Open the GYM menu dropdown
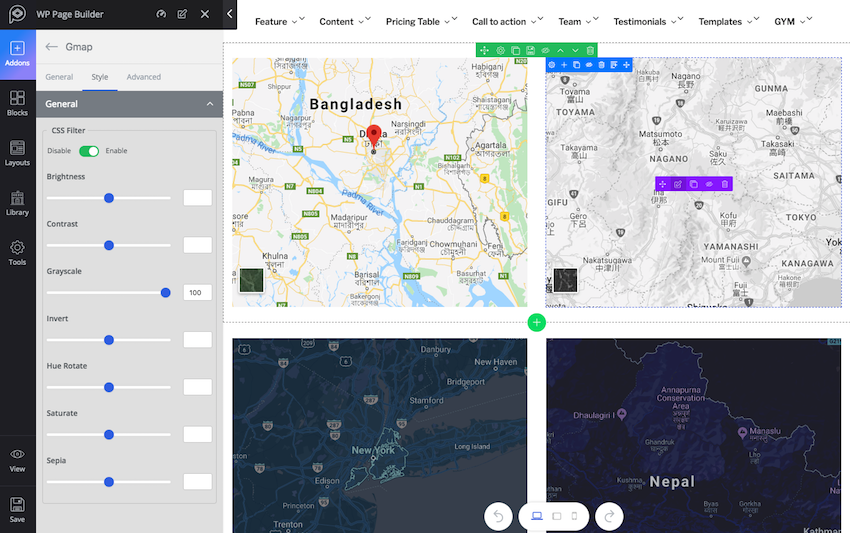Image resolution: width=850 pixels, height=533 pixels. (x=793, y=22)
